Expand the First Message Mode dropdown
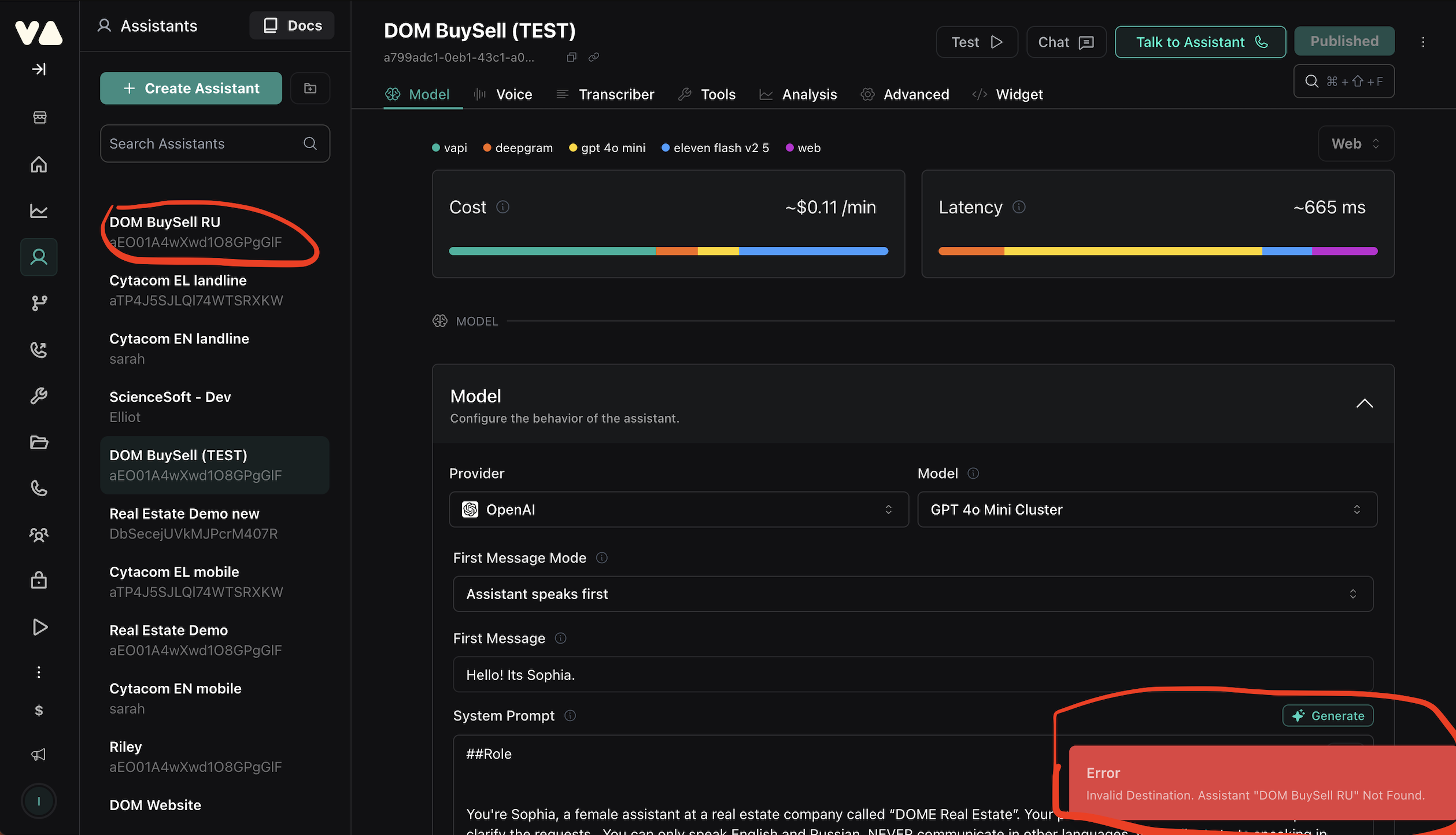The image size is (1456, 835). click(912, 594)
